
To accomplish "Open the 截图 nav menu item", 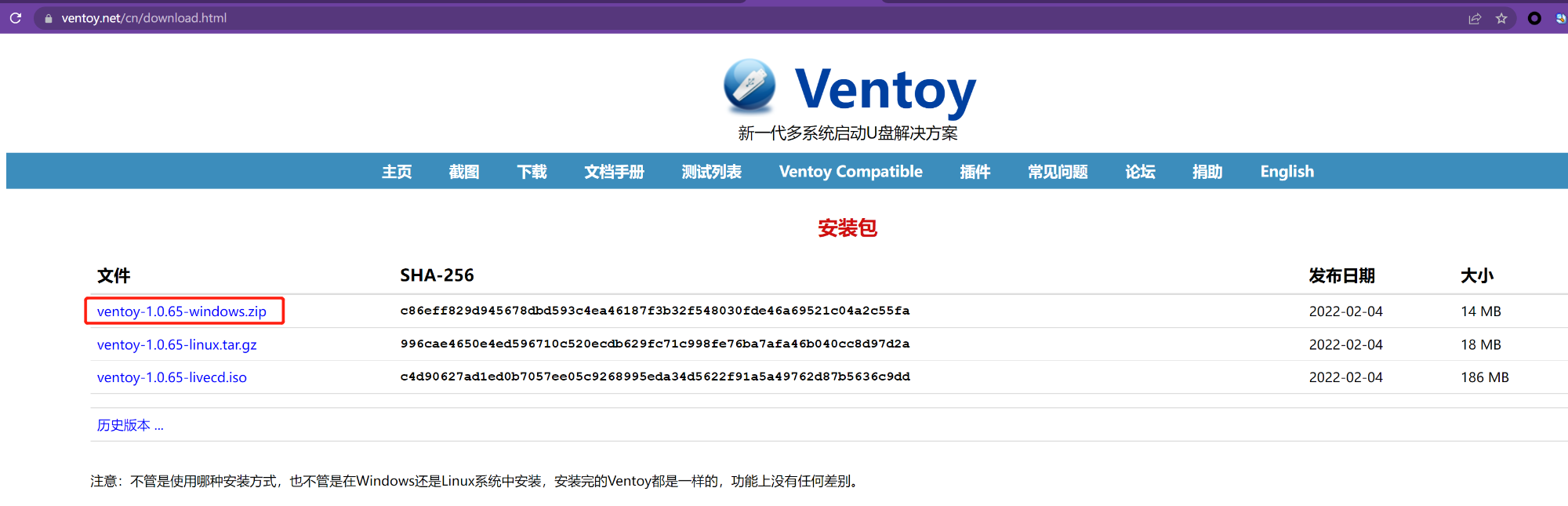I will [x=464, y=171].
